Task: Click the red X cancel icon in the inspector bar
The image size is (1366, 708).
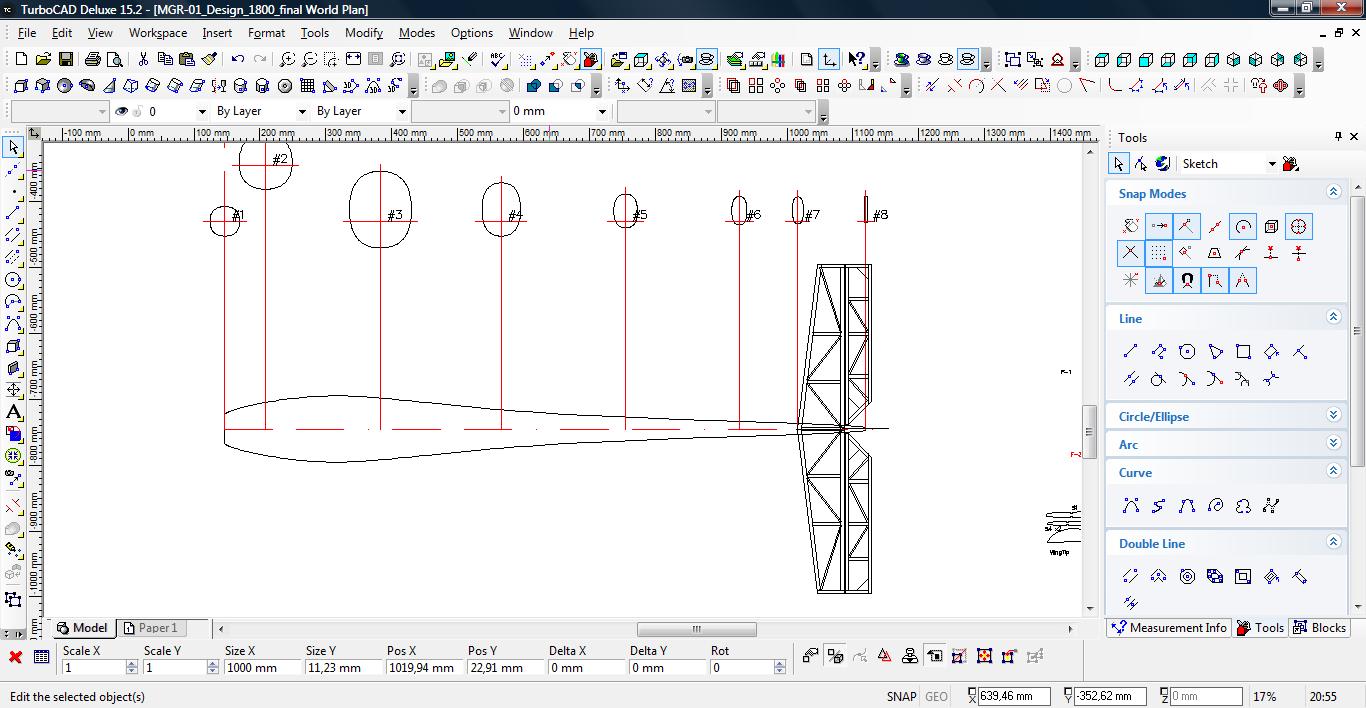Action: click(x=15, y=657)
